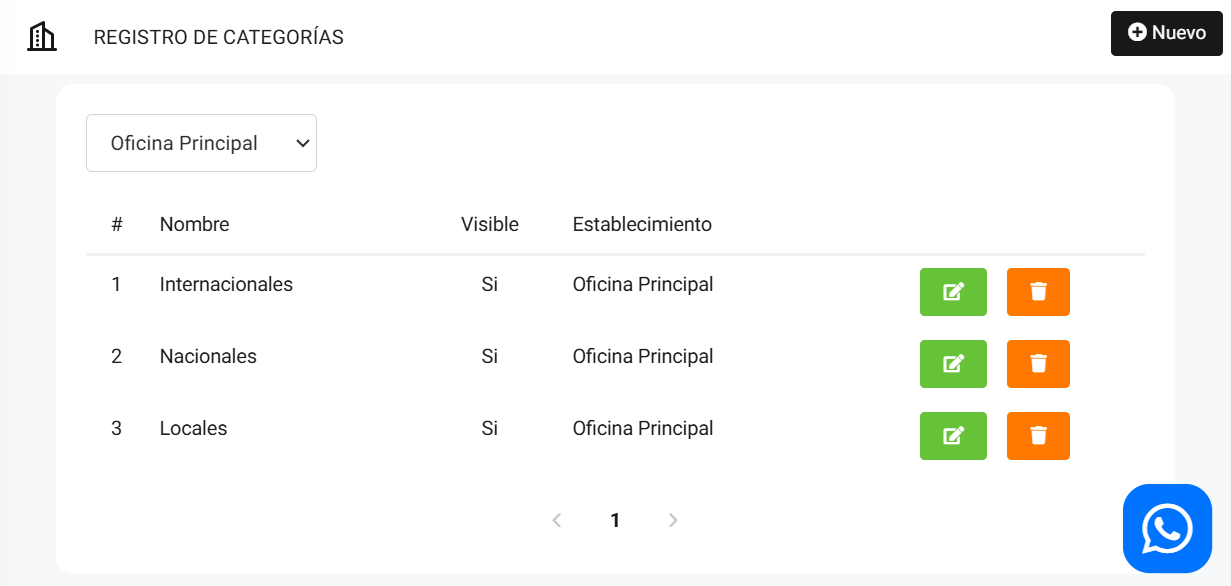Click the building icon in the header
Screen dimensions: 1231x586
(x=41, y=37)
